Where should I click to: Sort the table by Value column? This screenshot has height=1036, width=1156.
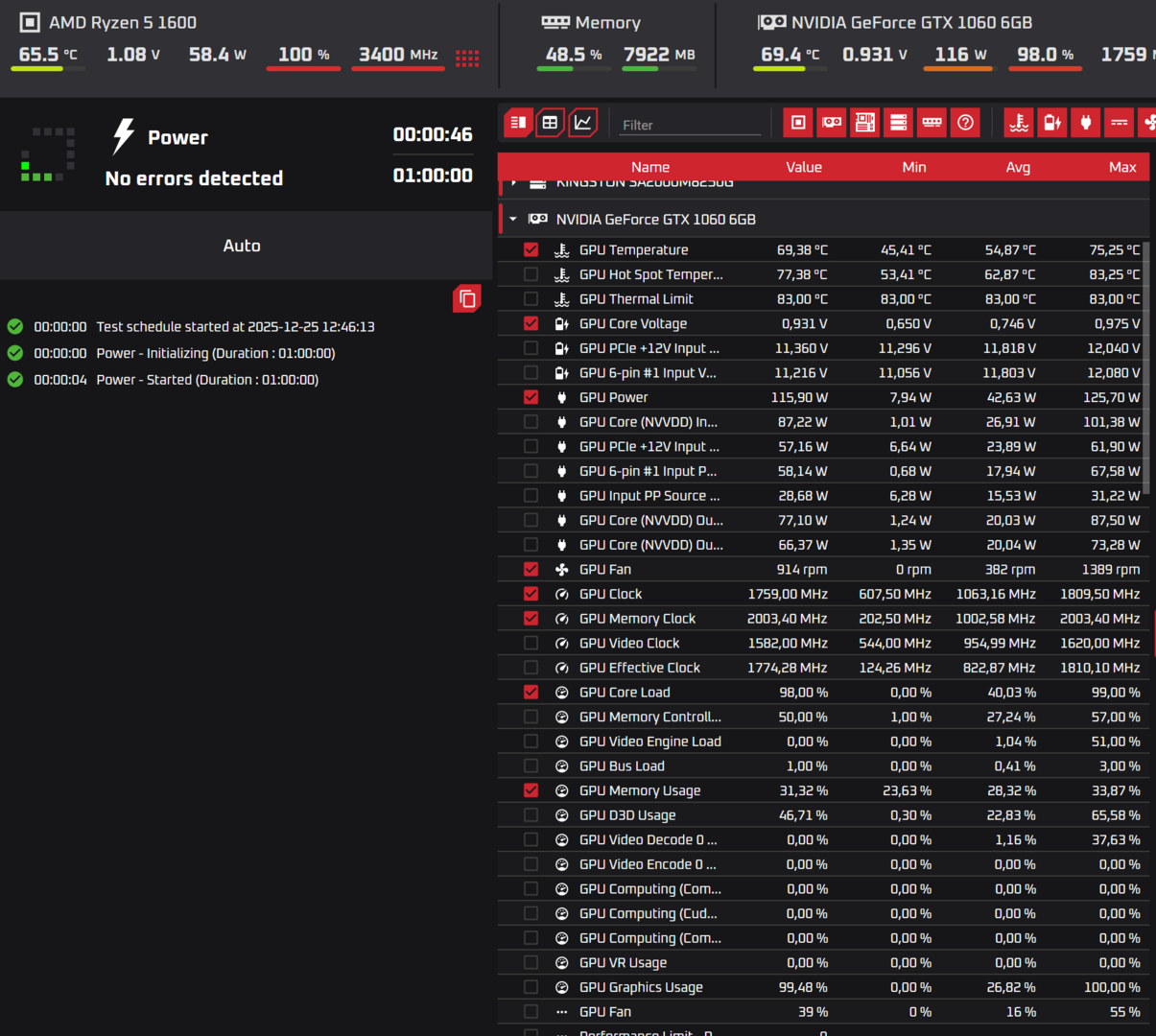click(804, 167)
